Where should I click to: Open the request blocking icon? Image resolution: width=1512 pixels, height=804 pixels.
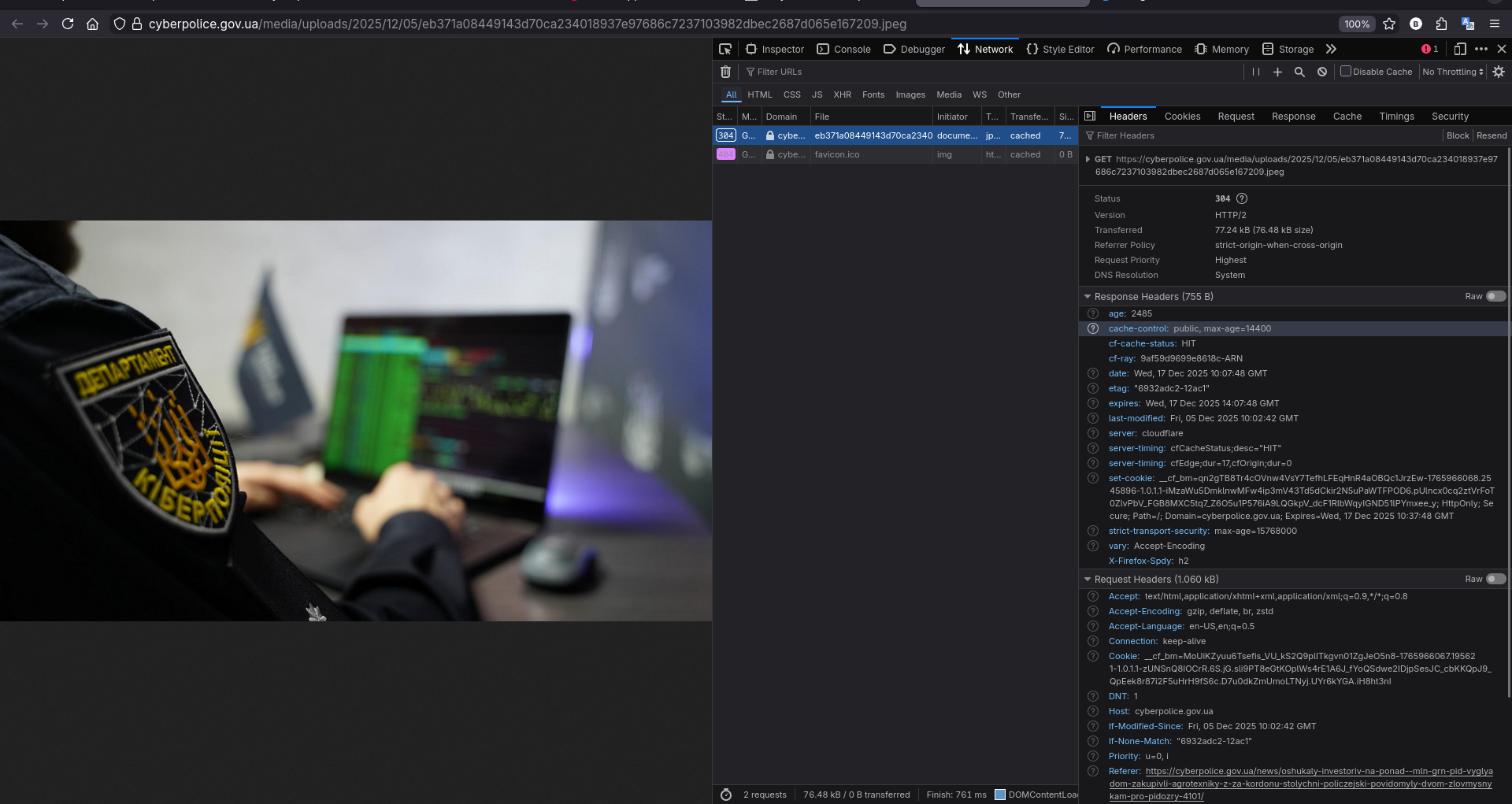tap(1322, 72)
